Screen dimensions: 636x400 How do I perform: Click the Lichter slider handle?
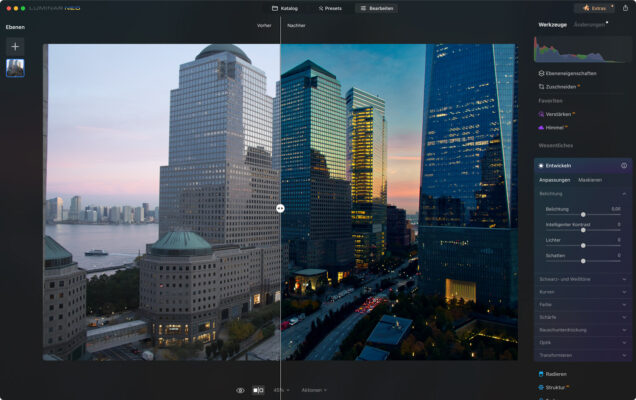point(583,245)
